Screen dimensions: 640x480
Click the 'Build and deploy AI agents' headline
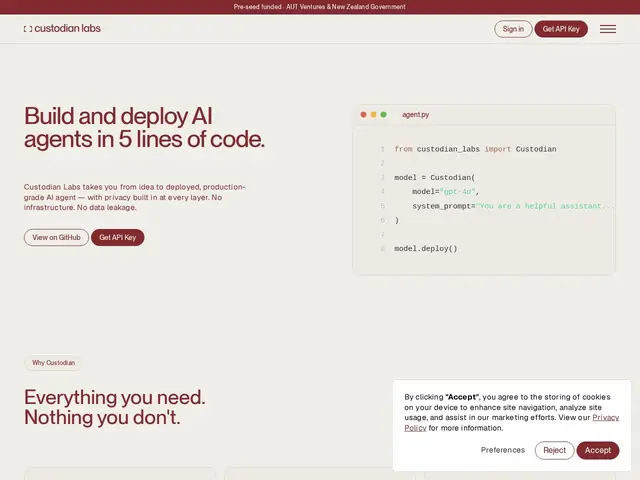point(144,127)
